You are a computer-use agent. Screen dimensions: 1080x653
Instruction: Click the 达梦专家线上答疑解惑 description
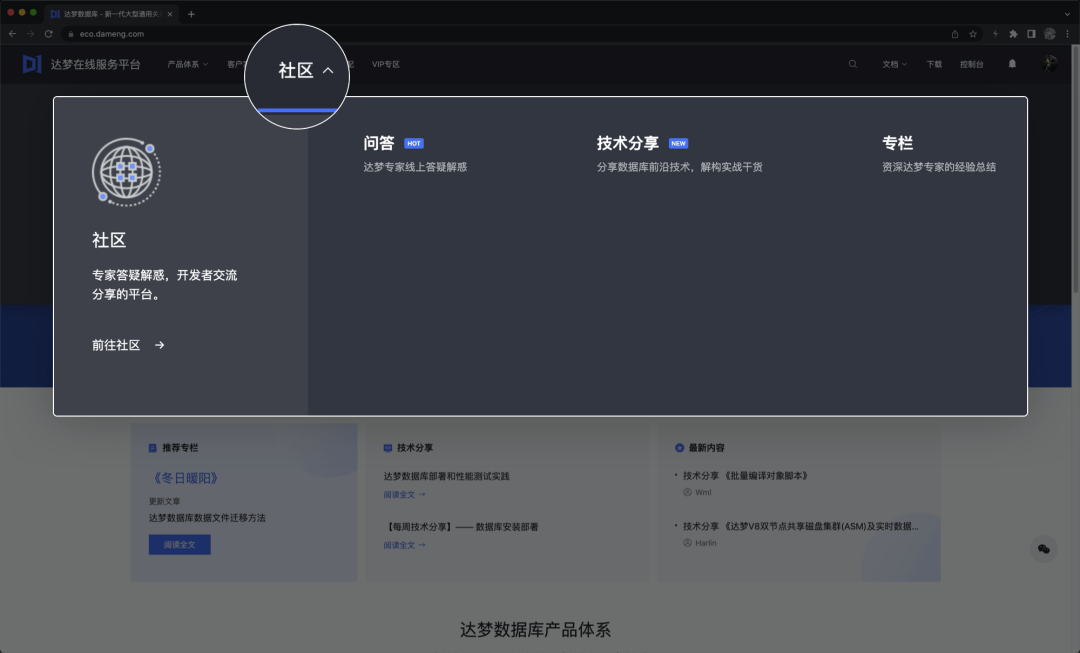coord(415,167)
